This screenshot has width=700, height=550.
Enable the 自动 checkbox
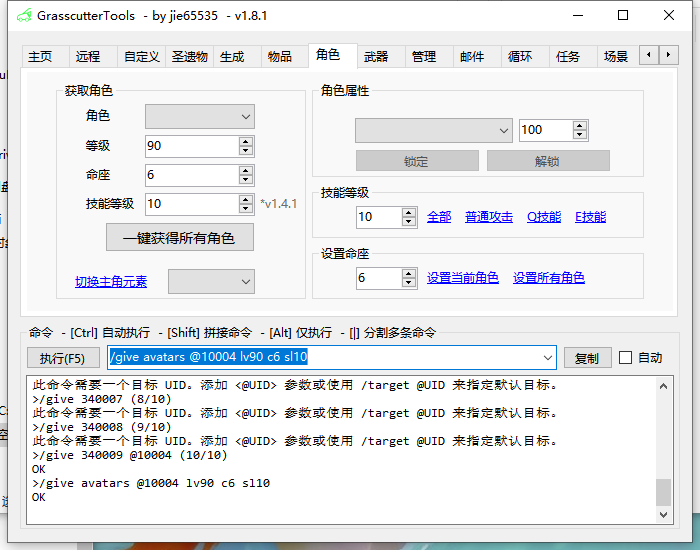click(626, 358)
